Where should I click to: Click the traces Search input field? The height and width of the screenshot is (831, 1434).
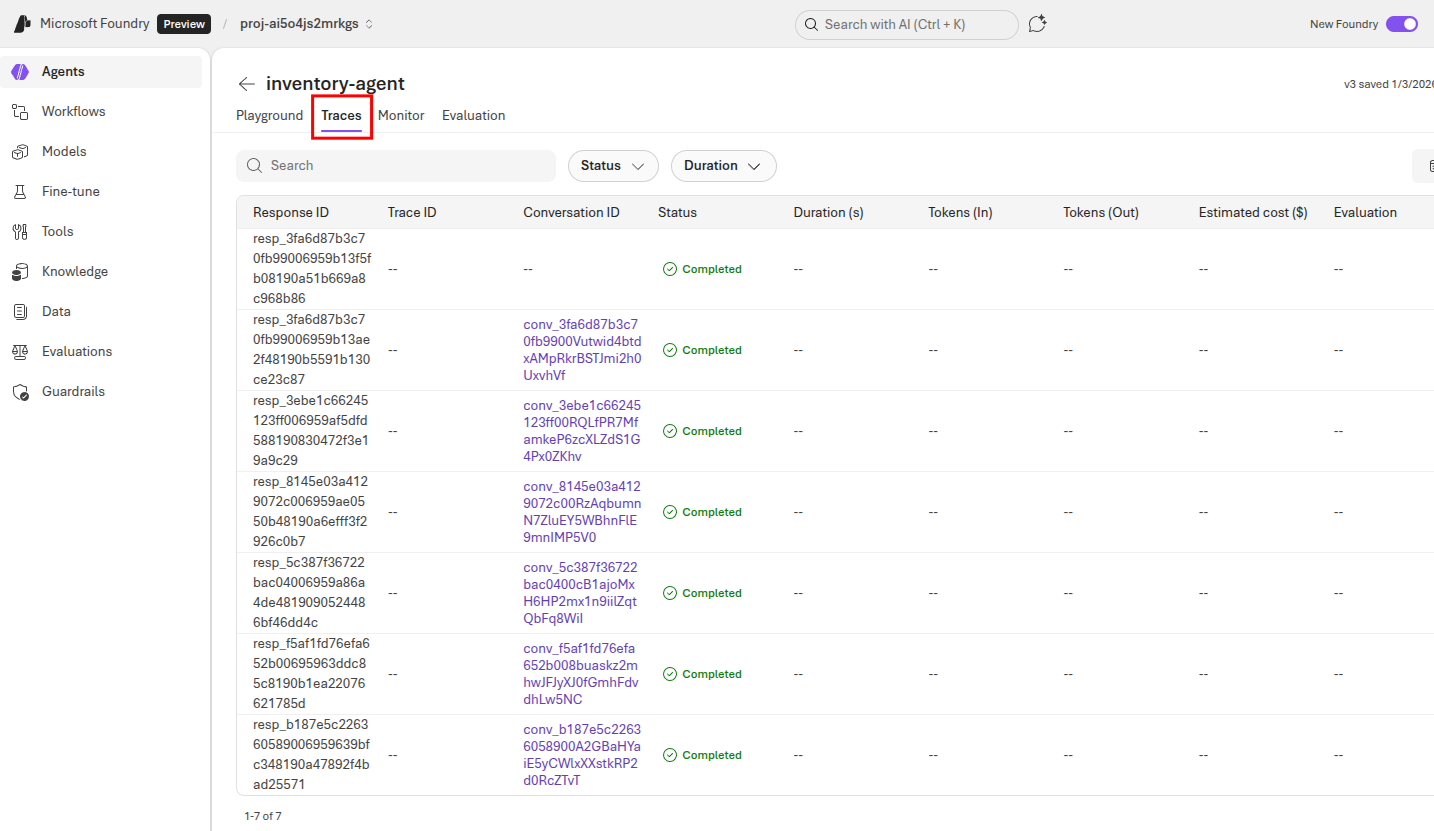(396, 166)
